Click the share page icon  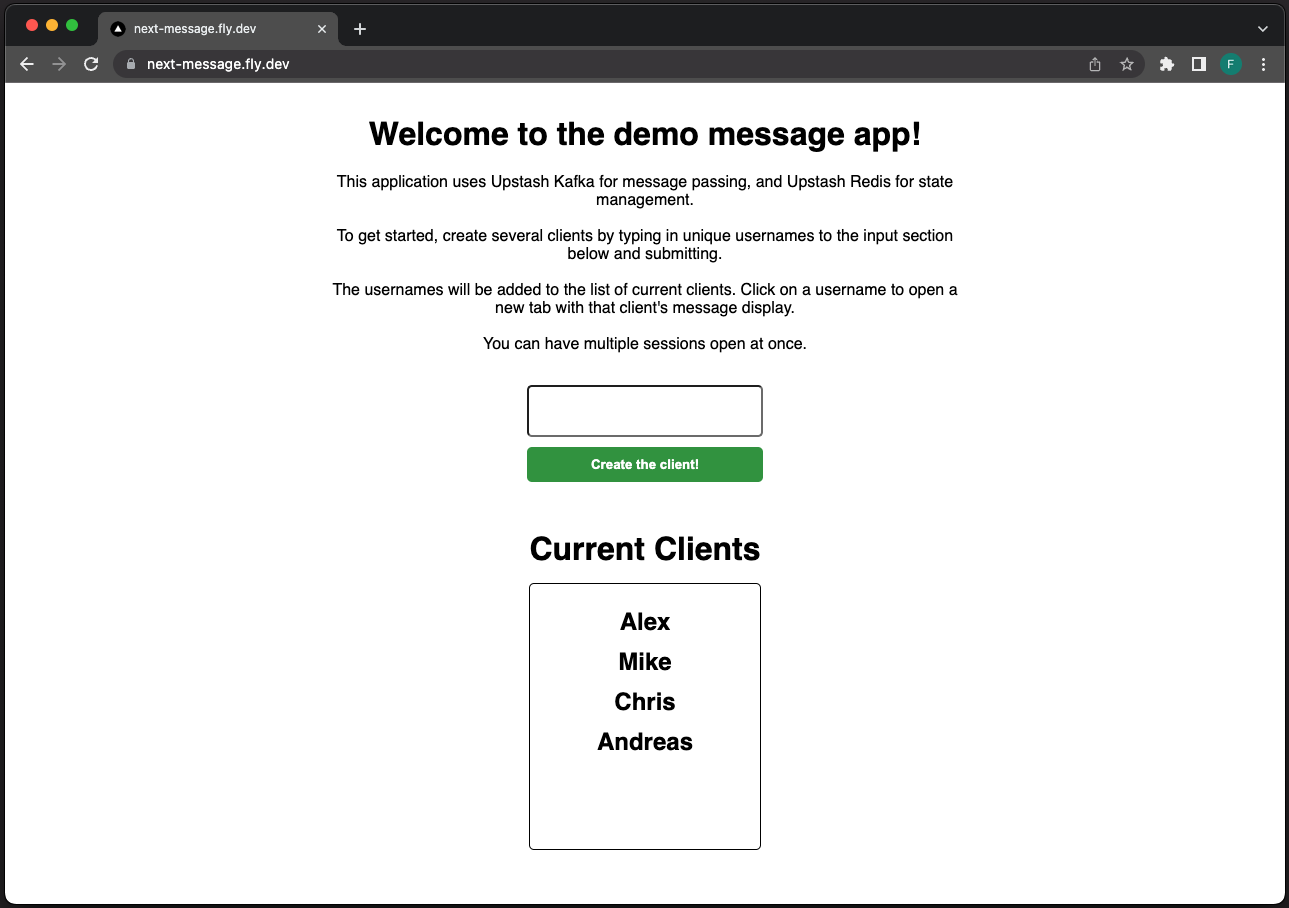coord(1095,64)
